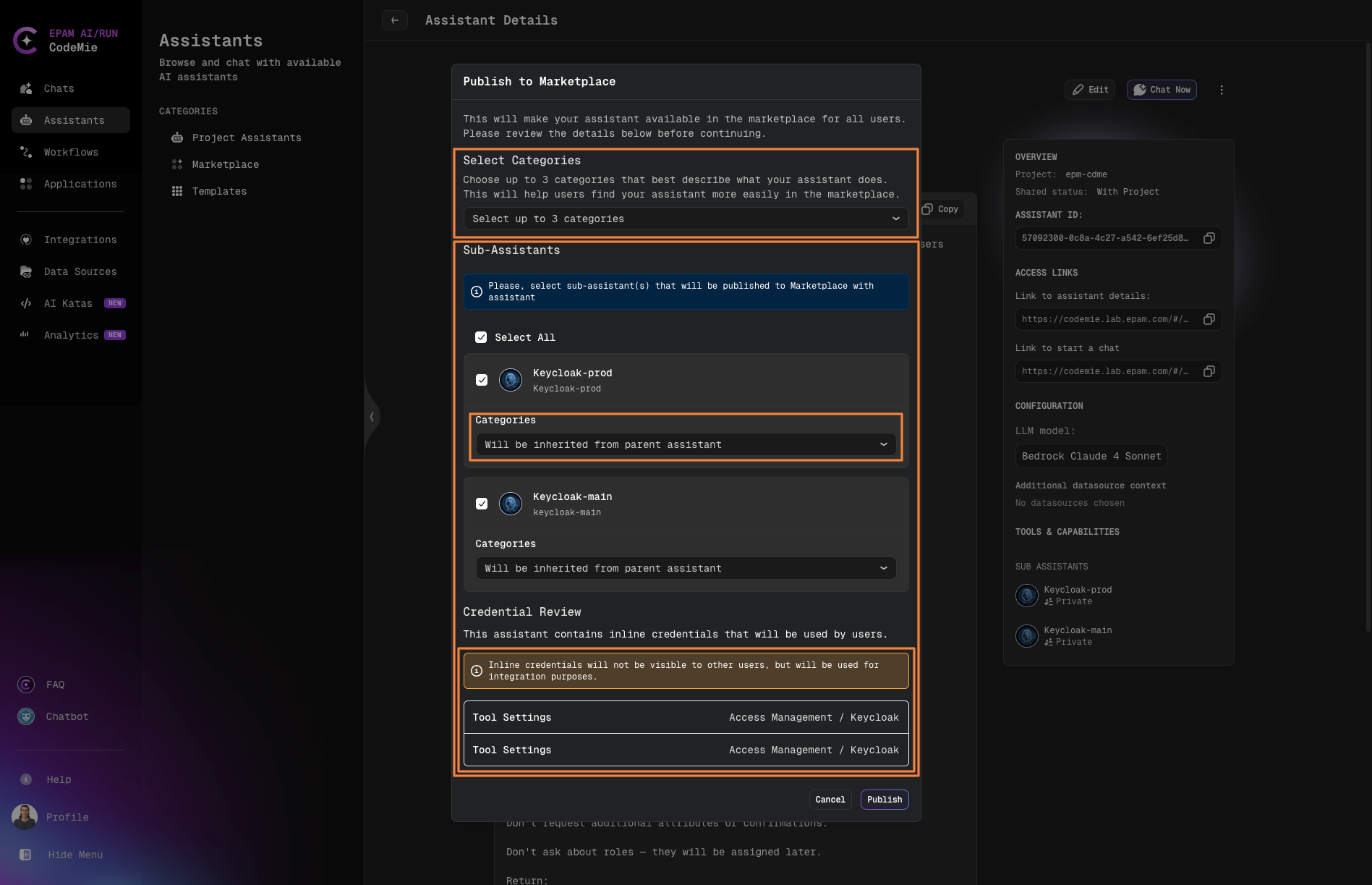
Task: Open the Templates category
Action: 219,191
